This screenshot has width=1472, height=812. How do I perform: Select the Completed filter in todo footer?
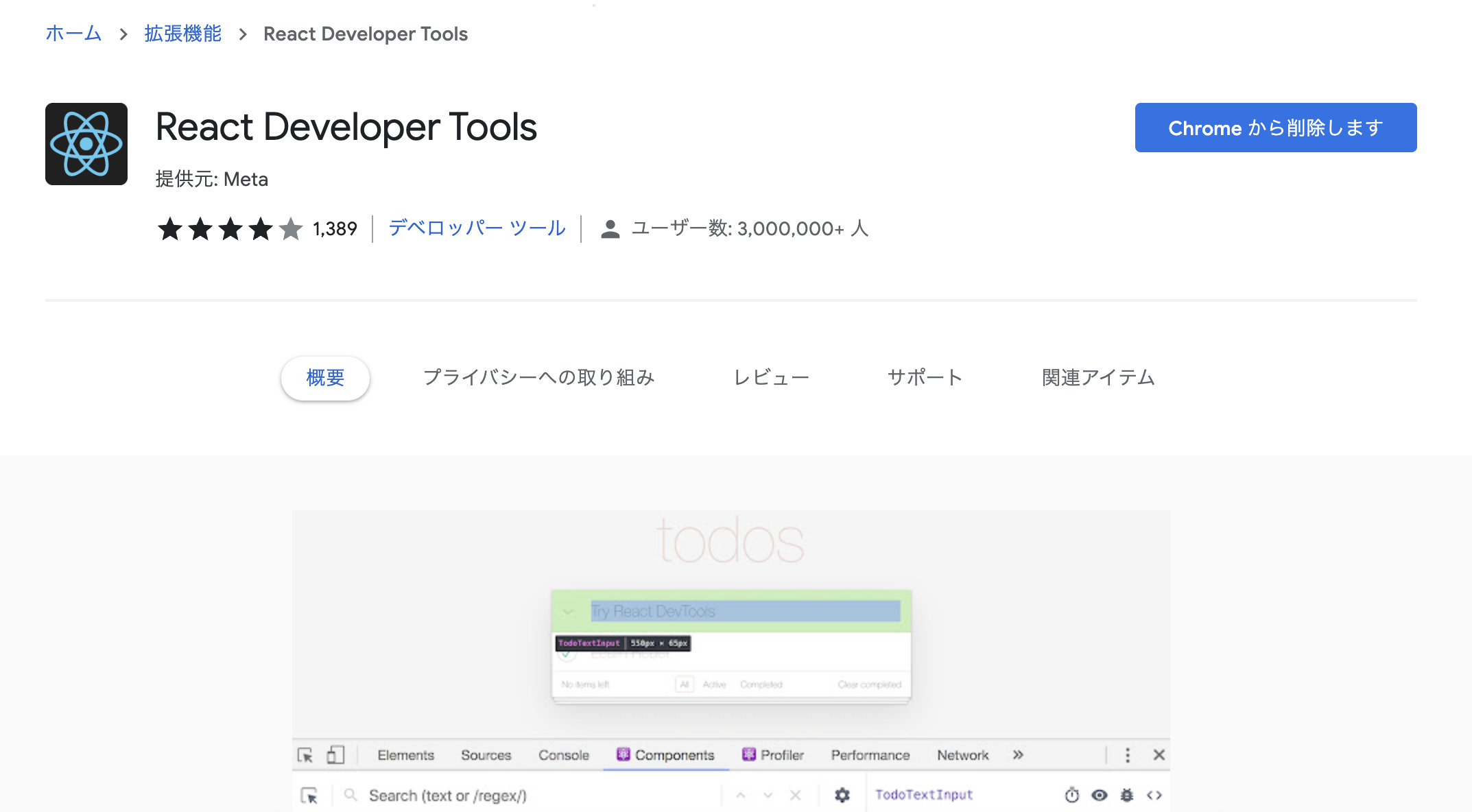point(761,684)
